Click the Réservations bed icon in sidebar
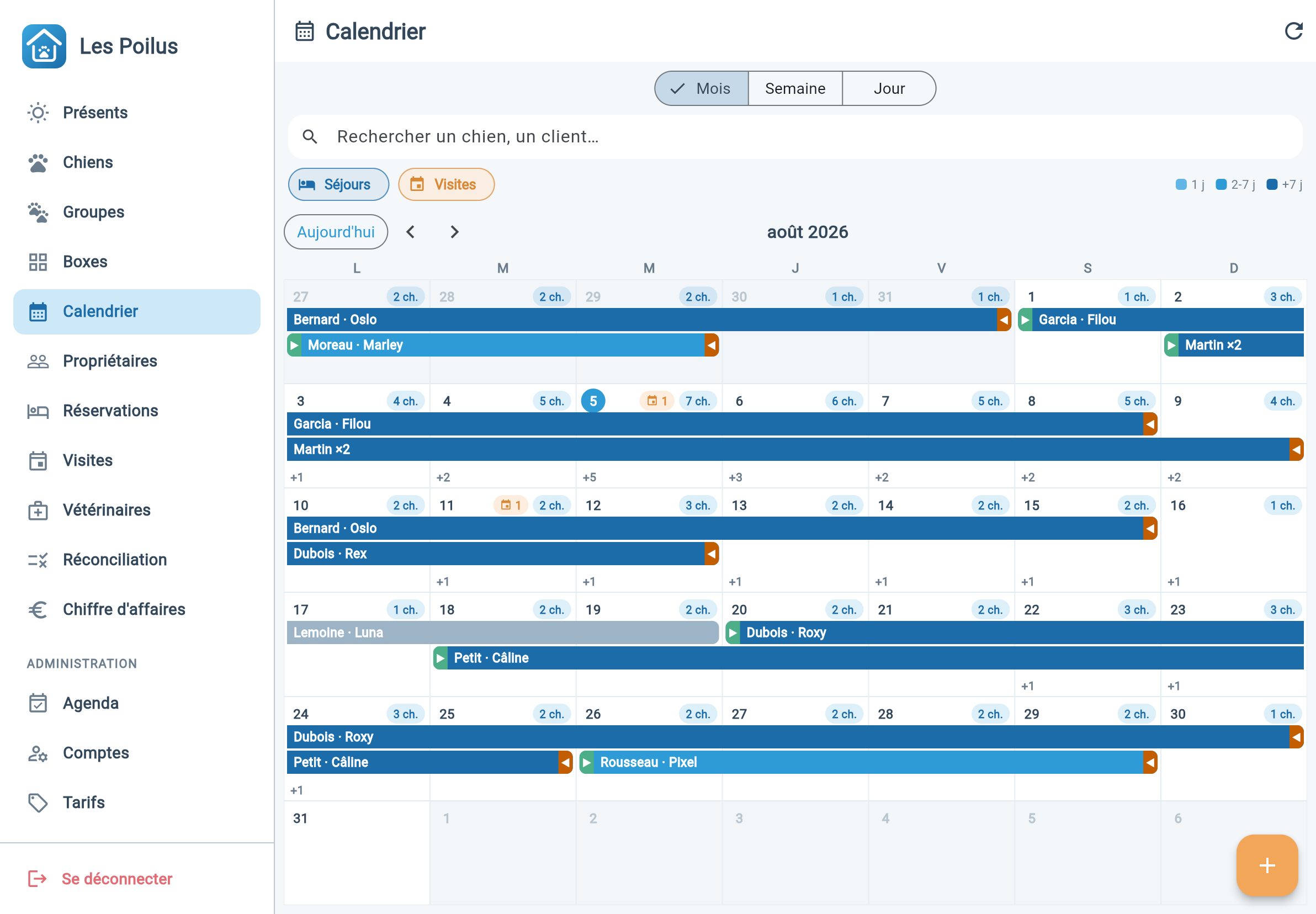 pos(38,411)
